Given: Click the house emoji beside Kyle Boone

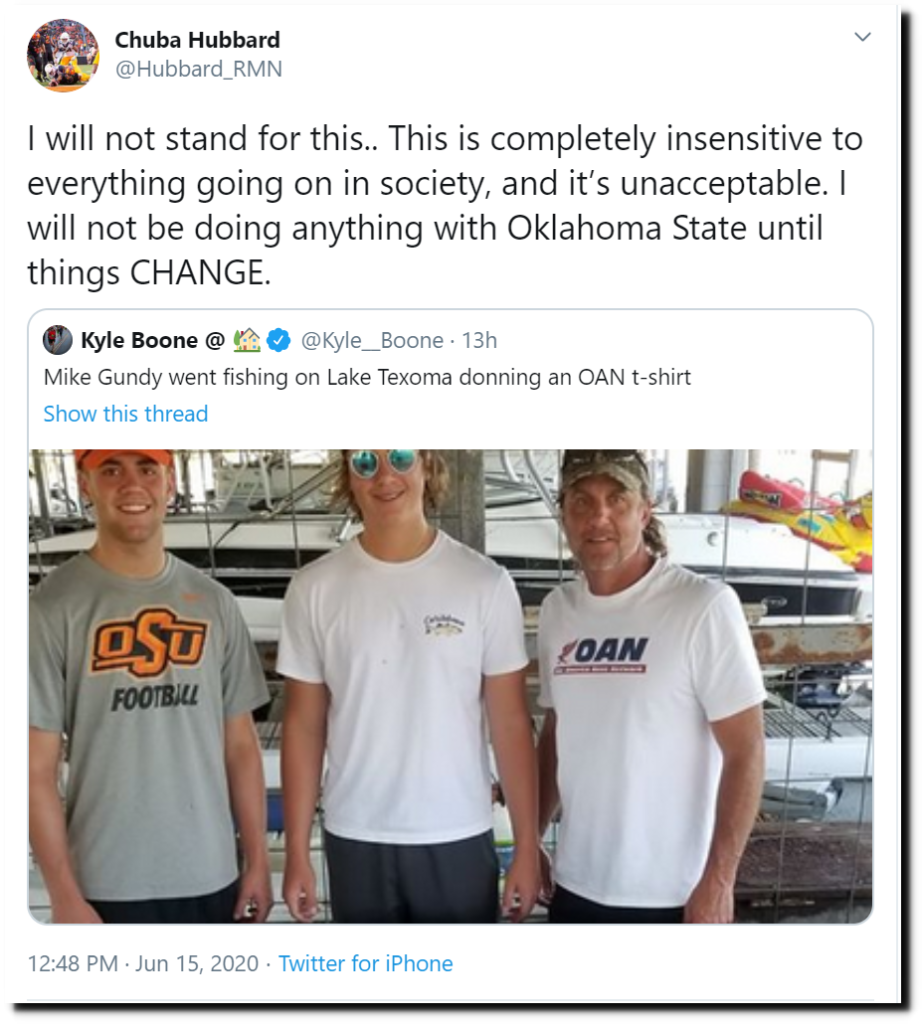Looking at the screenshot, I should point(247,340).
